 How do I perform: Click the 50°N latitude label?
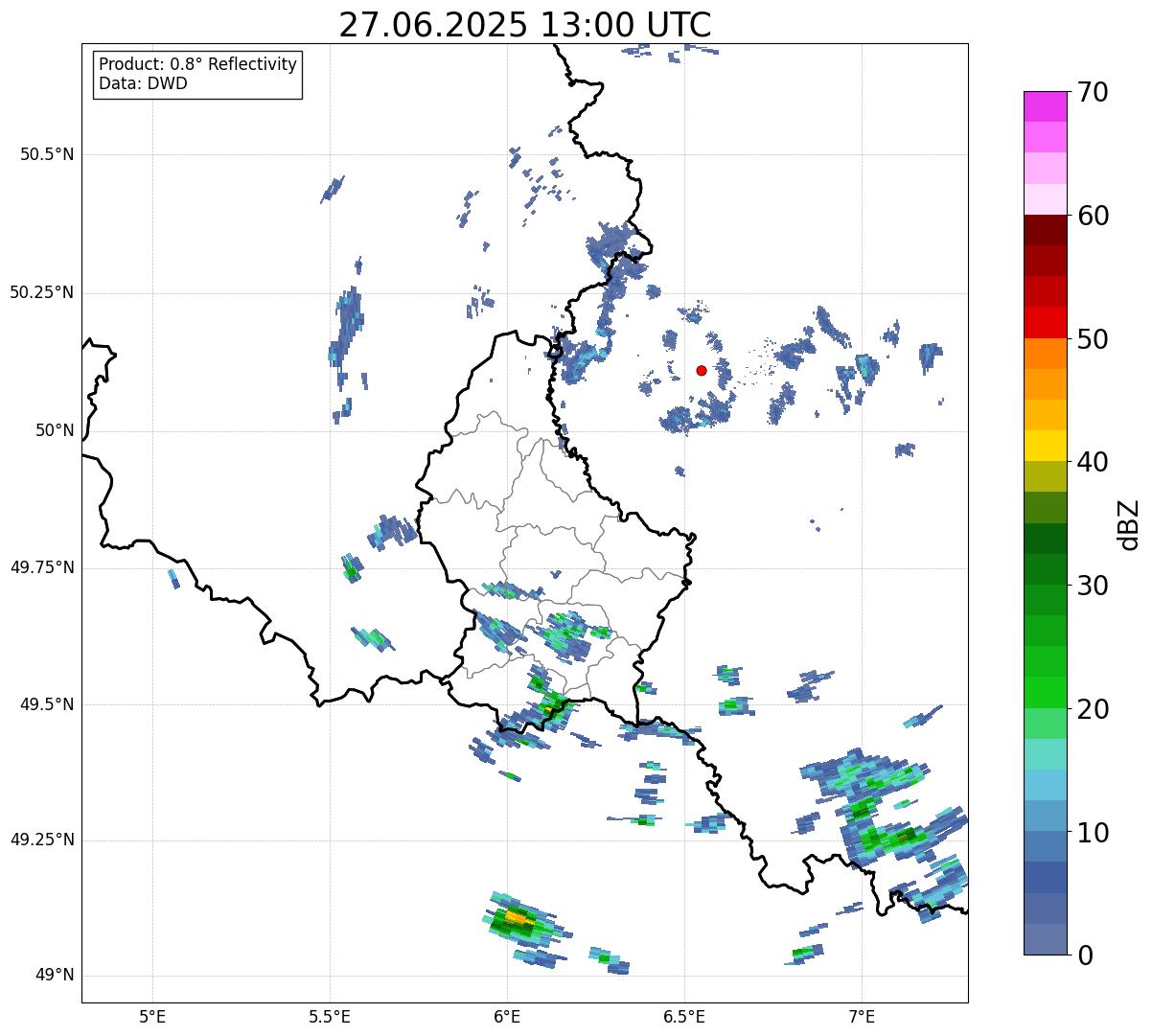(x=55, y=430)
